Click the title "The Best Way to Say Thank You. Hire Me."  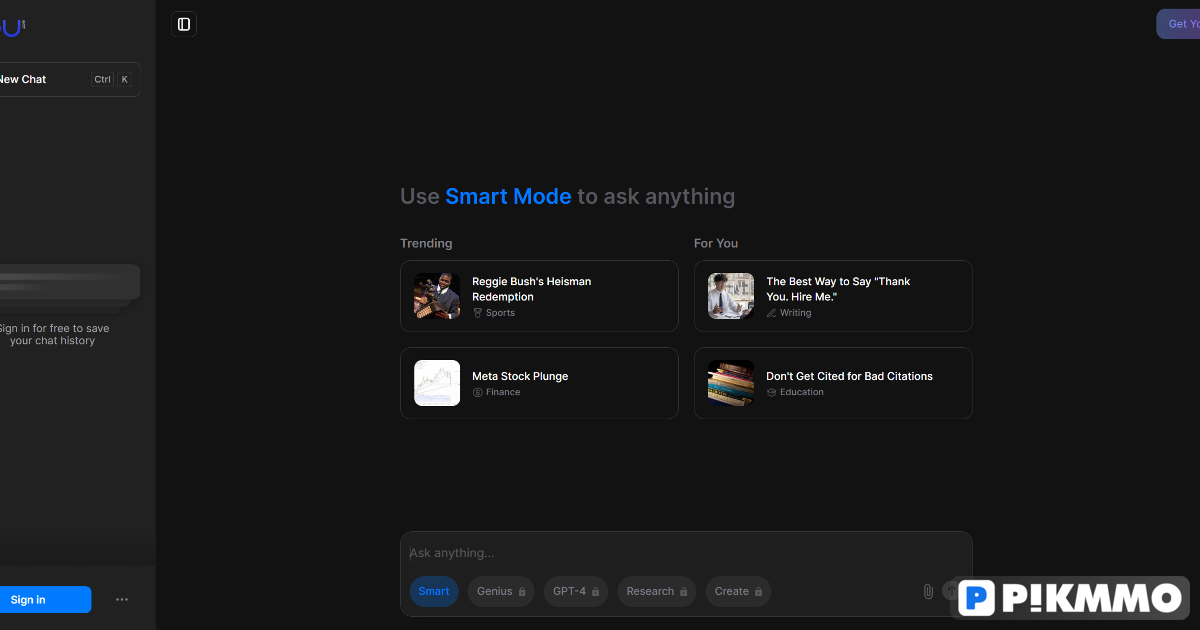(x=838, y=289)
